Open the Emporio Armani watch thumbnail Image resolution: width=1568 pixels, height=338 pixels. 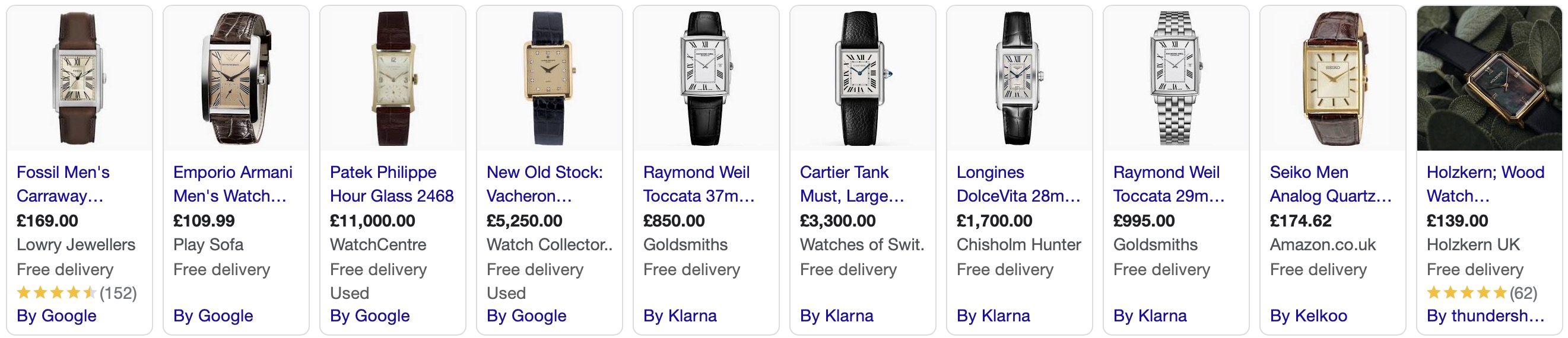tap(236, 78)
